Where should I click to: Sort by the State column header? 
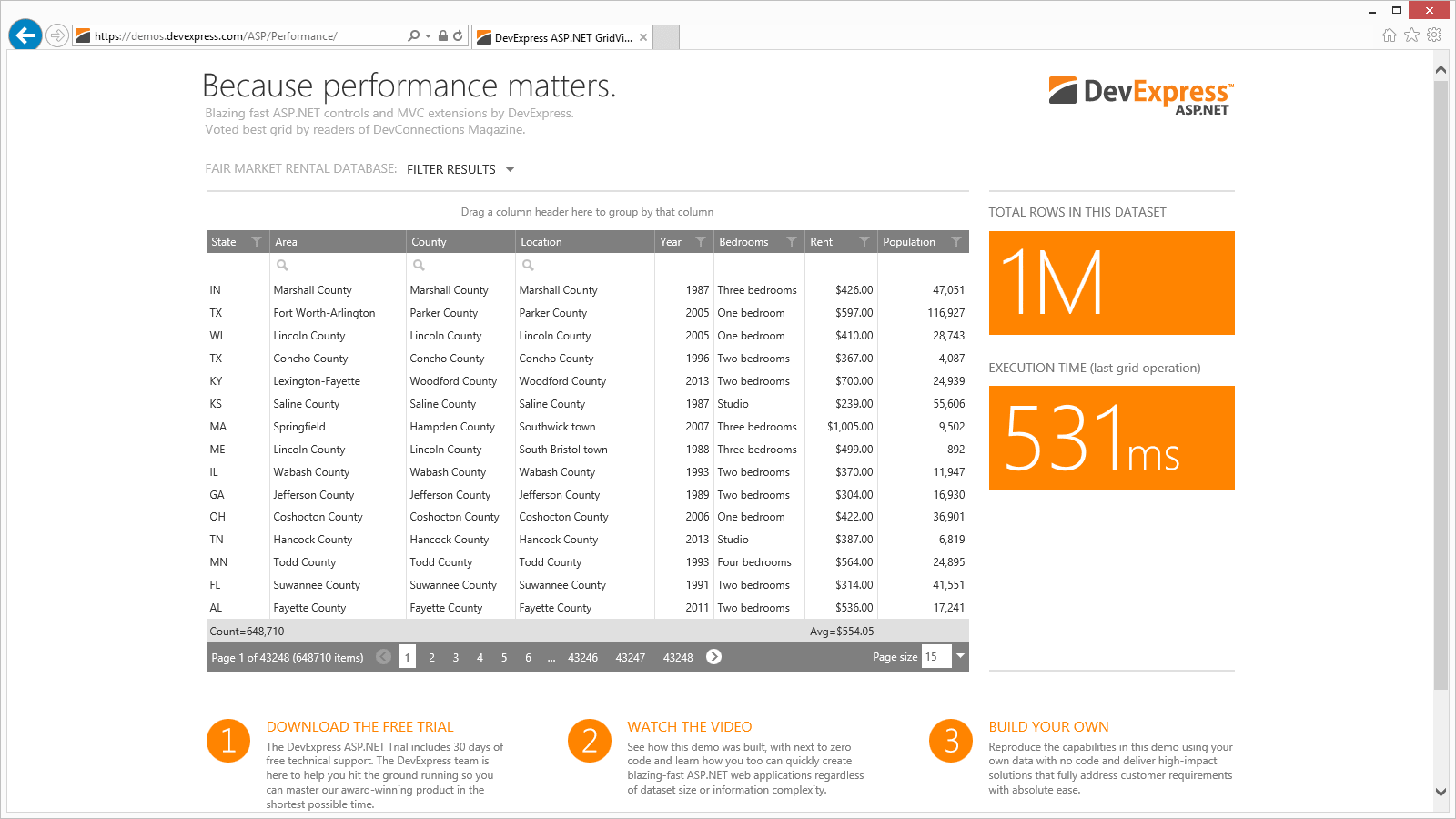pyautogui.click(x=224, y=242)
